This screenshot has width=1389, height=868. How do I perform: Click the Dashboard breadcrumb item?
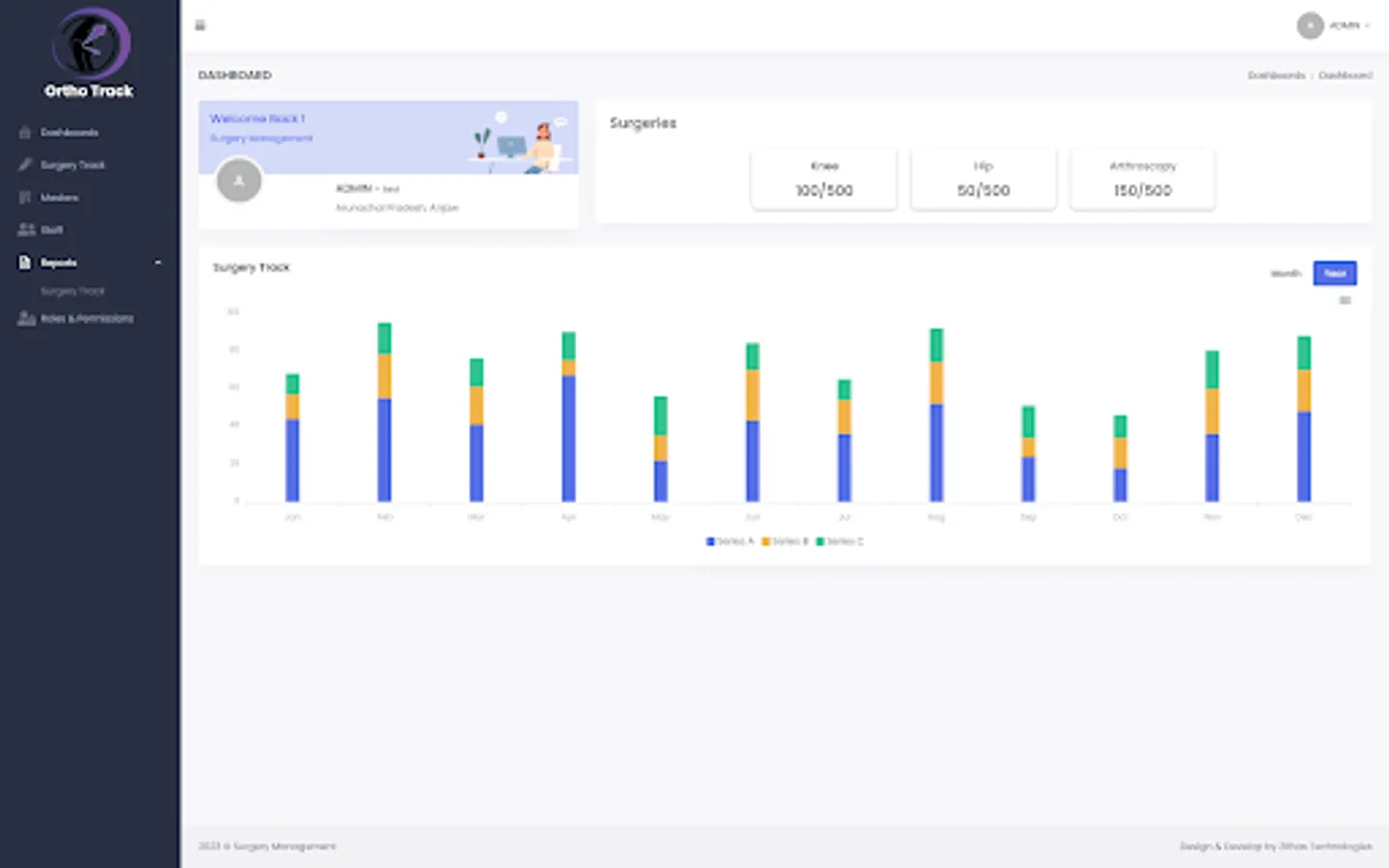[1345, 75]
